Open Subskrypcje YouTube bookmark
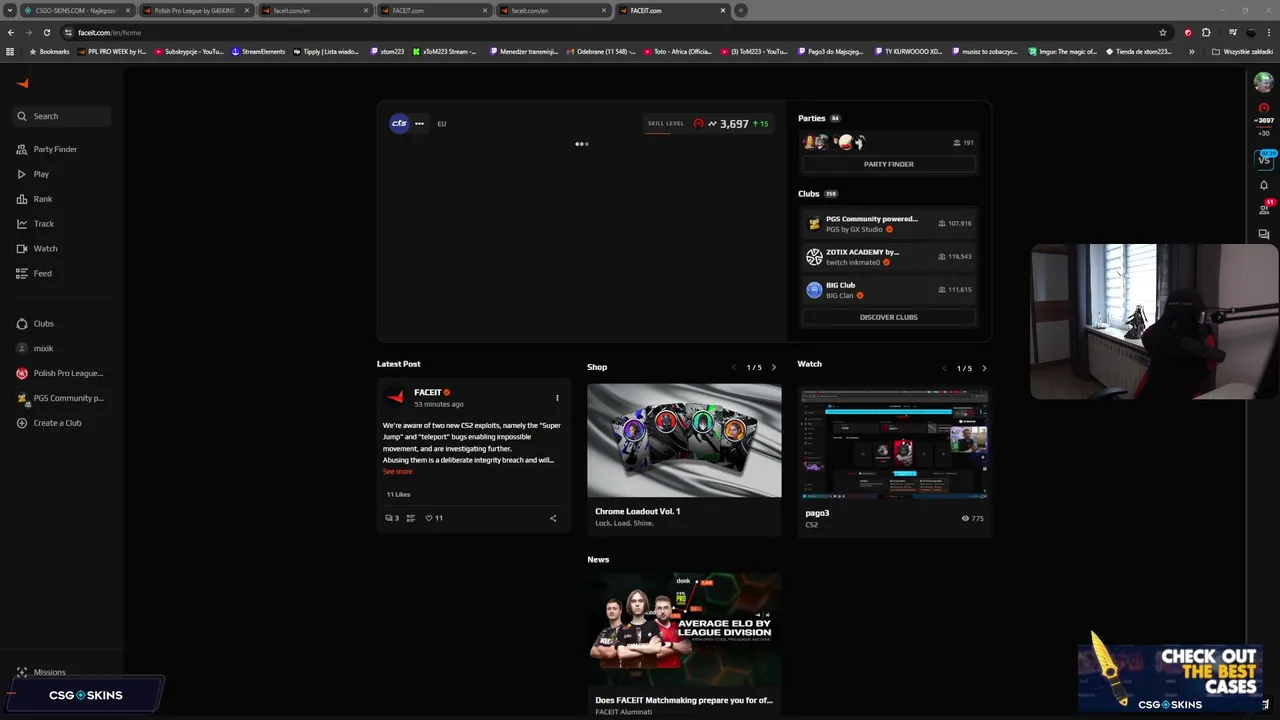Screen dimensions: 1280x720 click(x=188, y=51)
